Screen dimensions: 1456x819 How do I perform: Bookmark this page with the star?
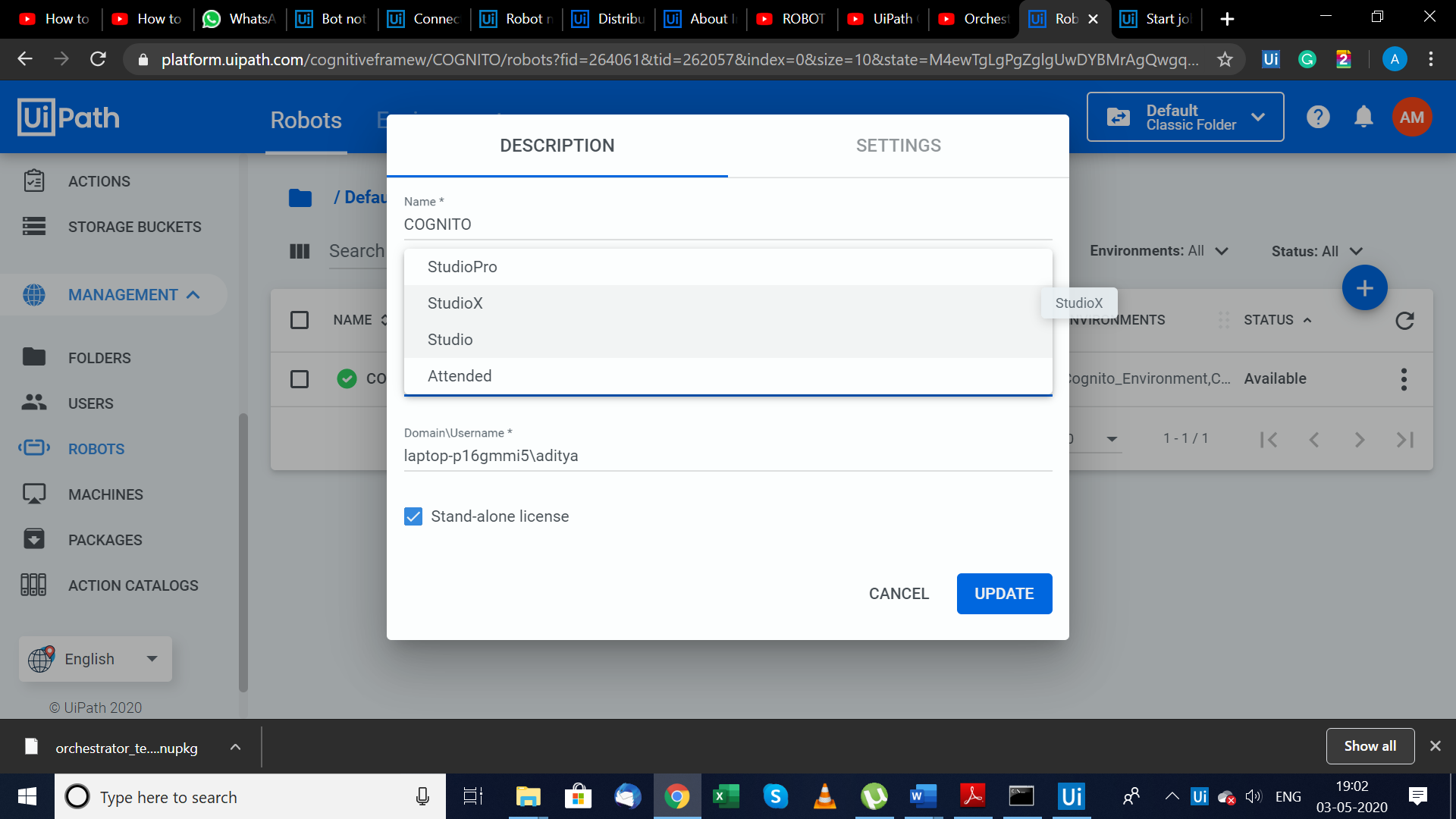click(x=1225, y=59)
